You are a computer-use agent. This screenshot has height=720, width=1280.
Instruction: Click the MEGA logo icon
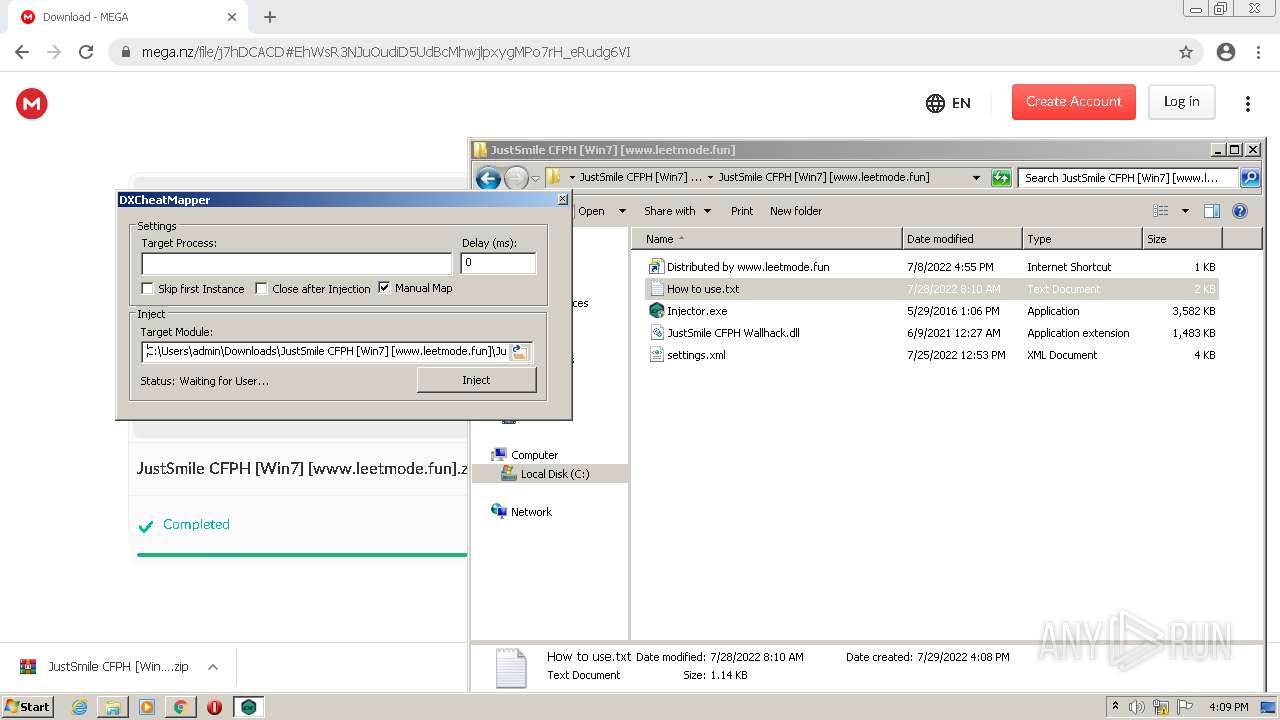32,103
